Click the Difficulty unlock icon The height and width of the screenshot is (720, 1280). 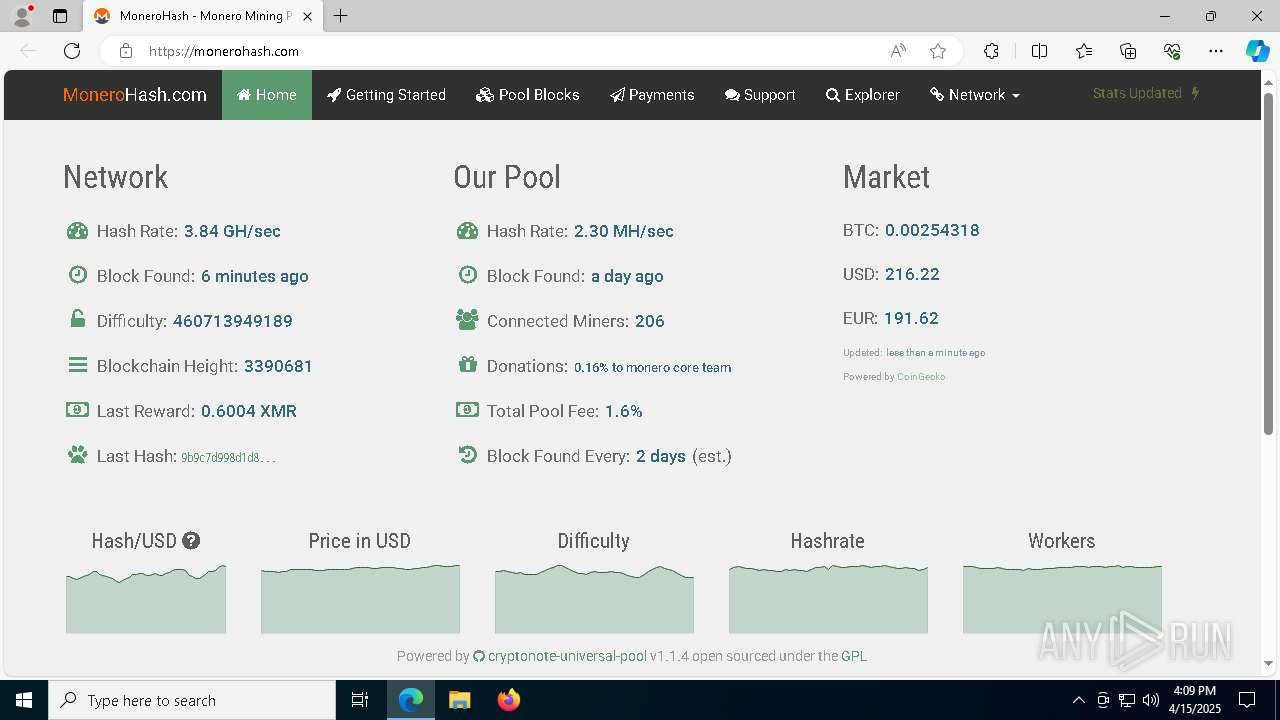click(77, 319)
